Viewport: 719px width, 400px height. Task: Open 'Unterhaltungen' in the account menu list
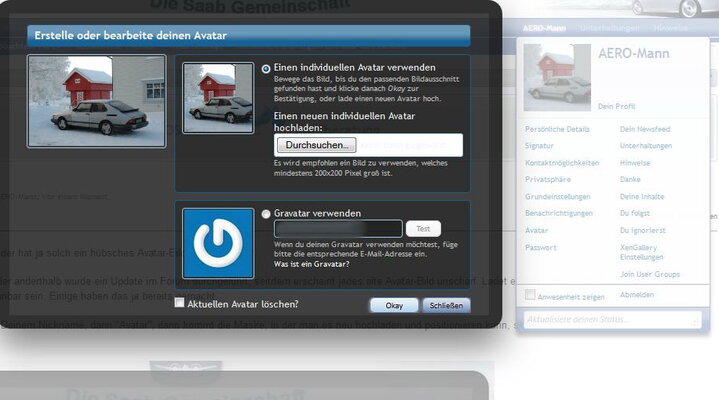(x=646, y=146)
